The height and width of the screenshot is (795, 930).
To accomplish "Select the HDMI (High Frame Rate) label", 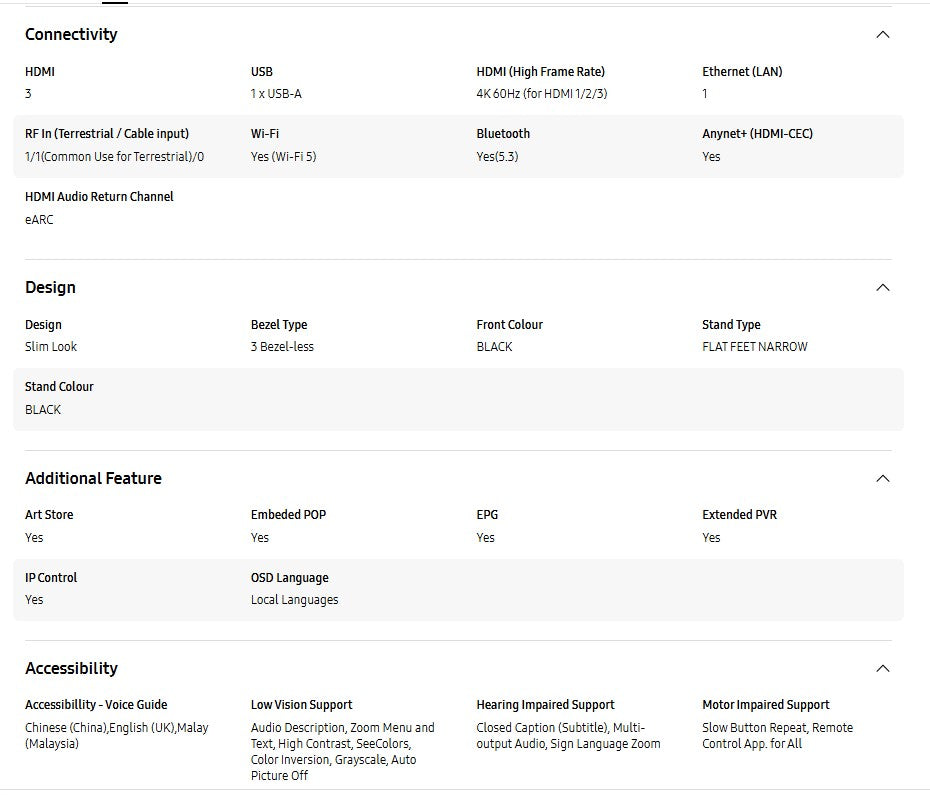I will (x=540, y=72).
